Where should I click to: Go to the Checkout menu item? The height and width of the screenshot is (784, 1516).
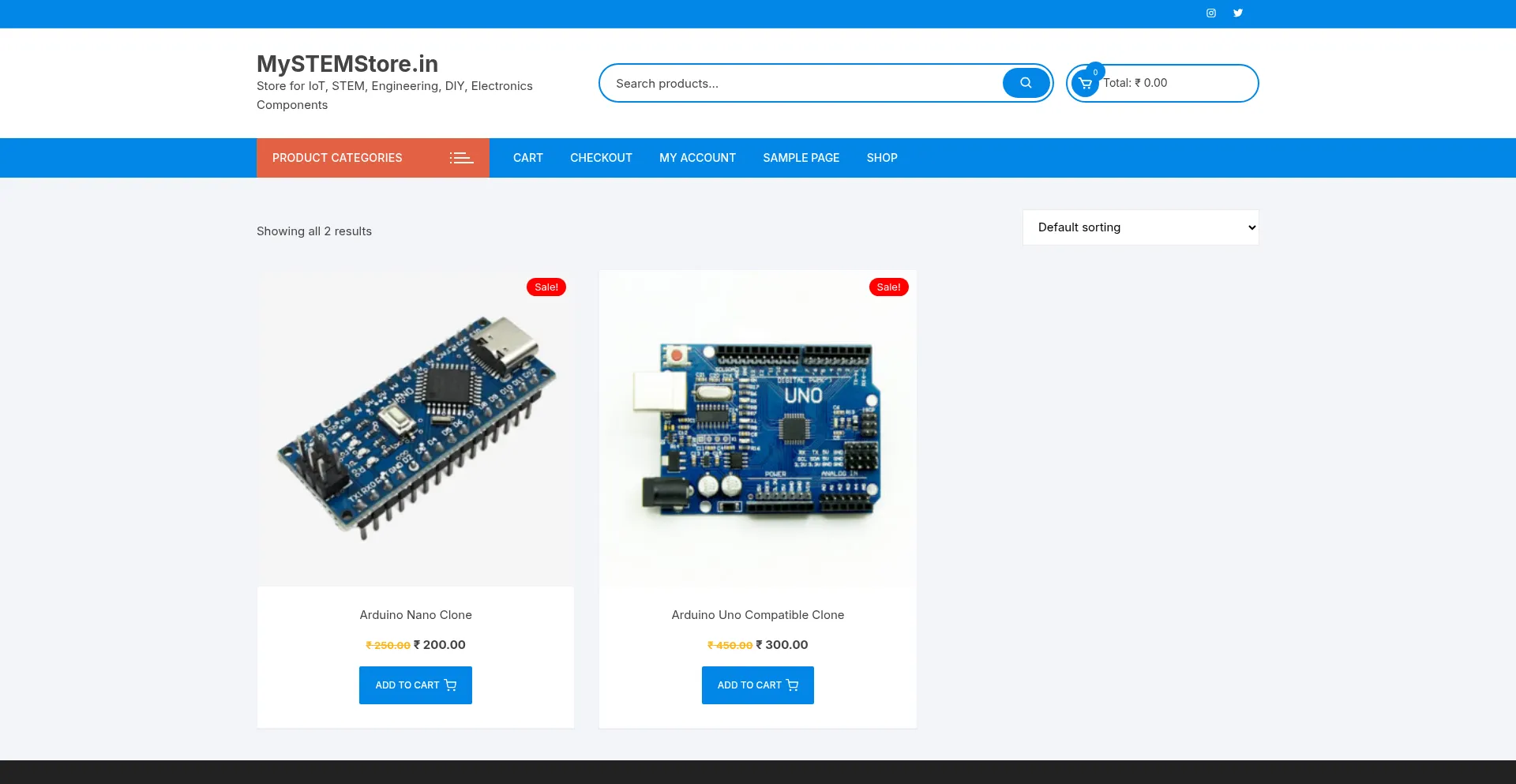601,158
